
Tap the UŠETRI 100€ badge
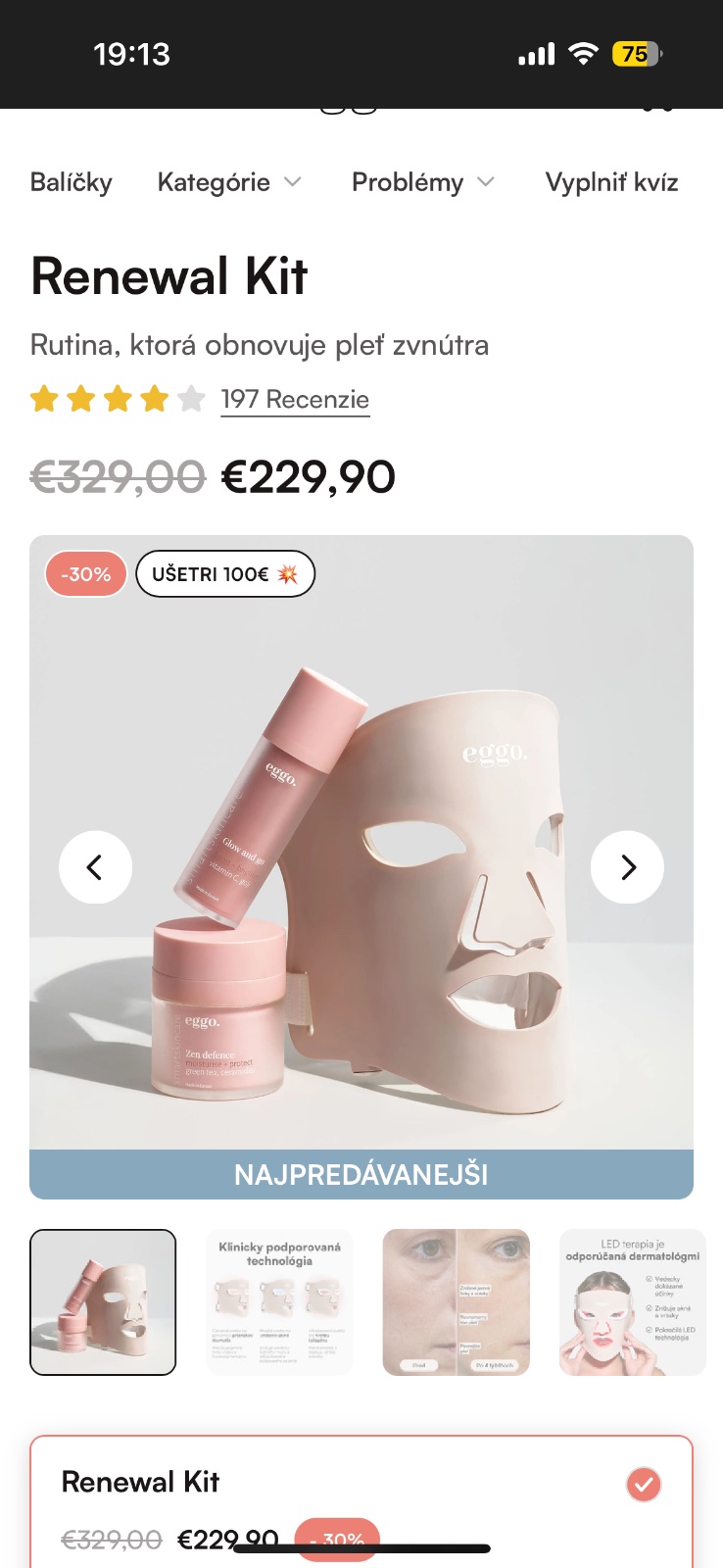225,574
